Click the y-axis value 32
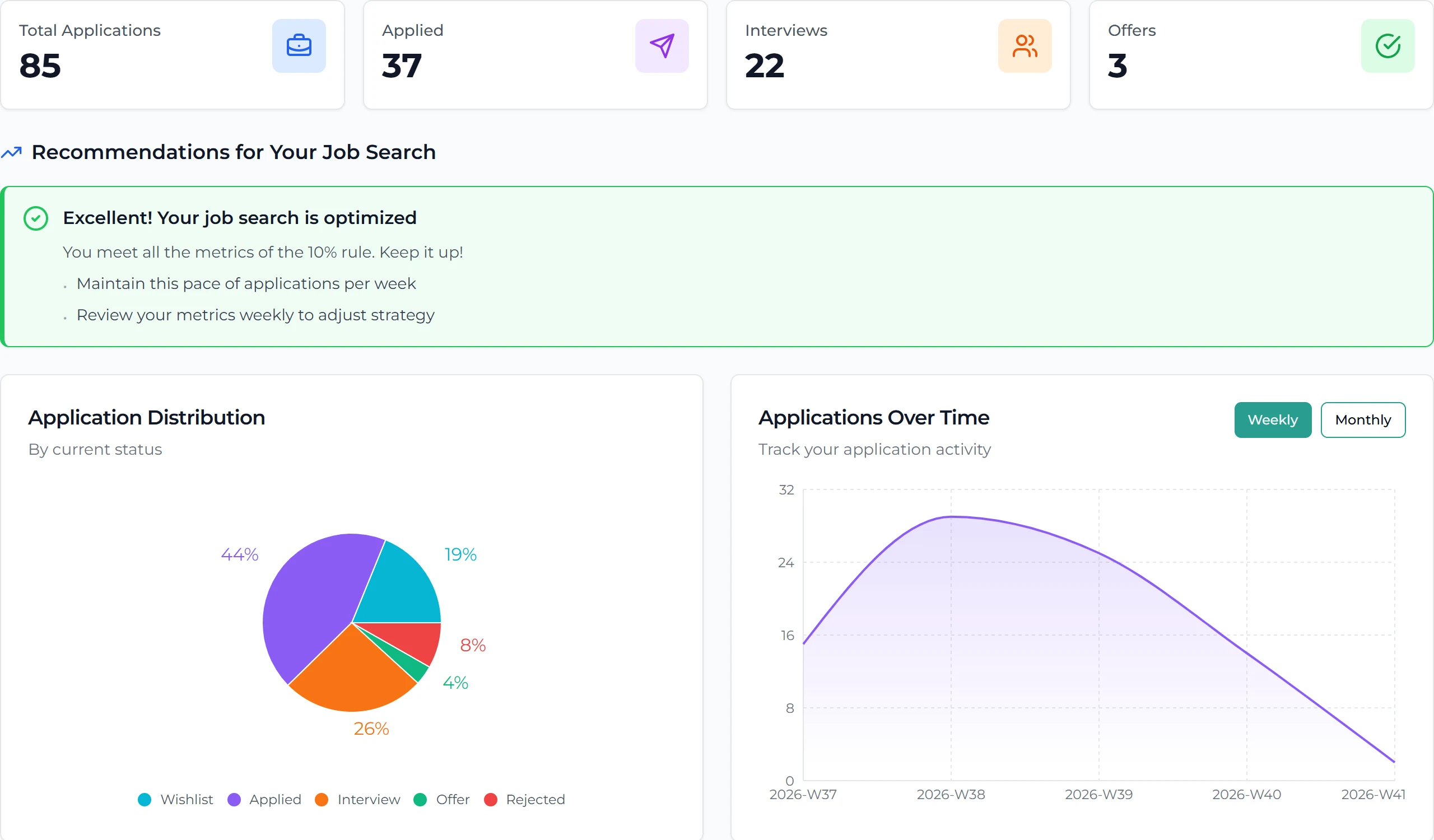This screenshot has height=840, width=1434. pyautogui.click(x=786, y=489)
